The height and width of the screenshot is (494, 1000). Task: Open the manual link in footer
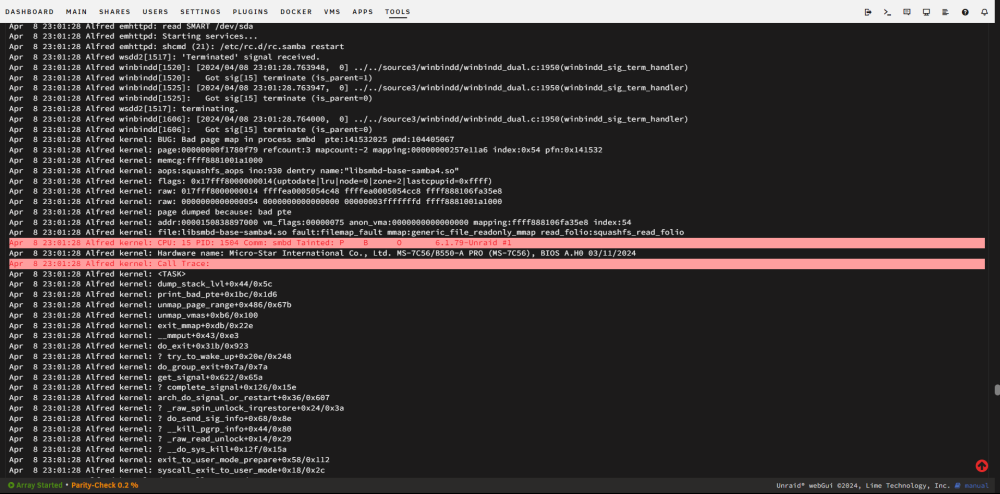[976, 485]
